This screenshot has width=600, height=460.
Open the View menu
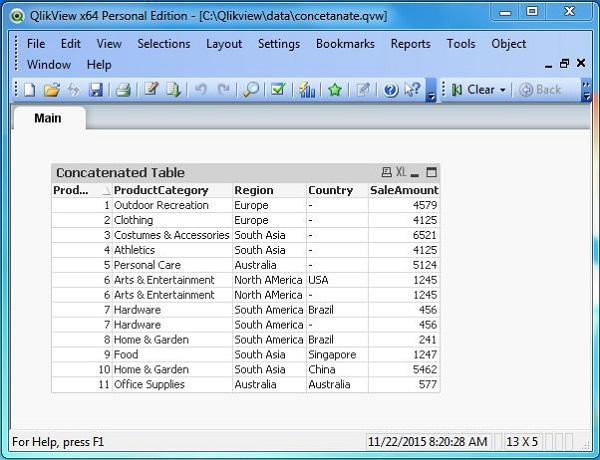(x=109, y=44)
